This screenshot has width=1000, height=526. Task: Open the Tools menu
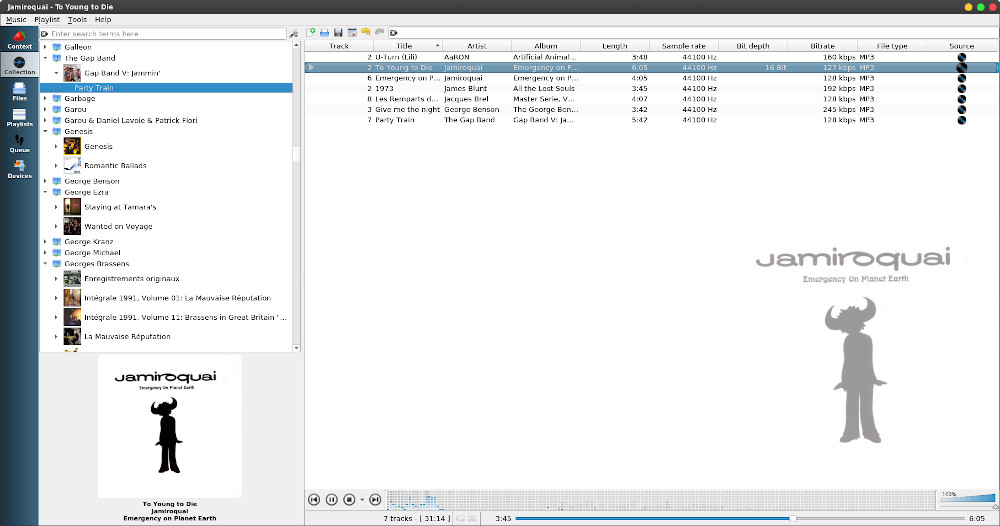pos(77,20)
